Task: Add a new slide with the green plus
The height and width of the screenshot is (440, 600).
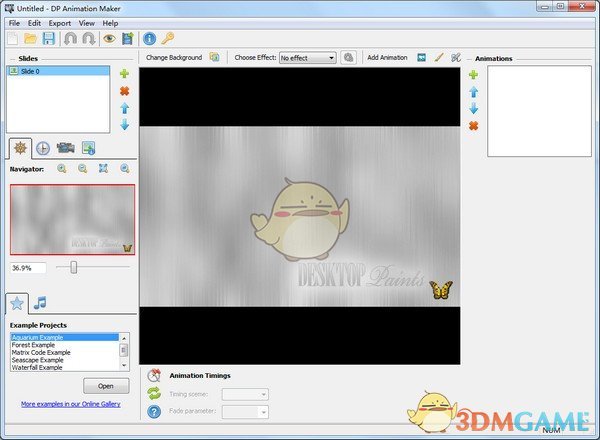Action: tap(124, 73)
